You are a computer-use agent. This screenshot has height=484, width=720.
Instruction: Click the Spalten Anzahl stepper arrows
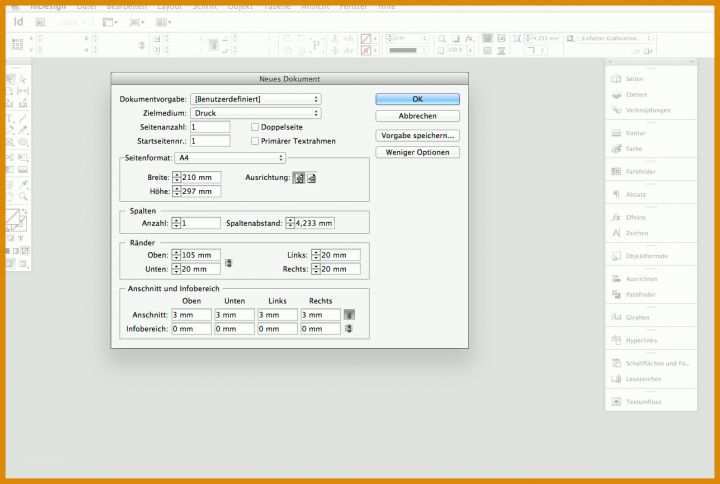176,223
